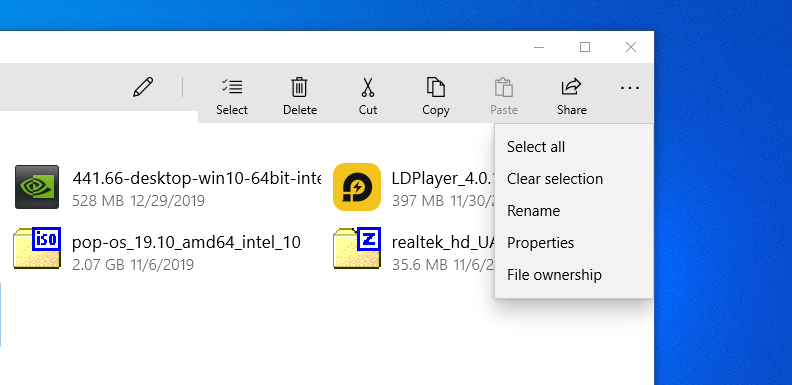Click the realtek zip archive icon
Image resolution: width=792 pixels, height=385 pixels.
(x=357, y=248)
